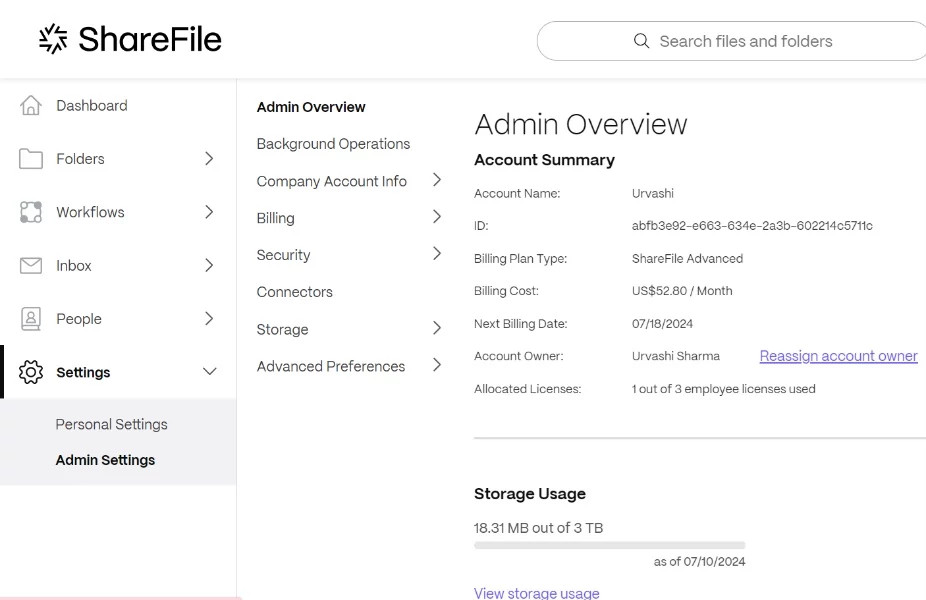Click the as of 07/10/2024 text

tap(699, 562)
